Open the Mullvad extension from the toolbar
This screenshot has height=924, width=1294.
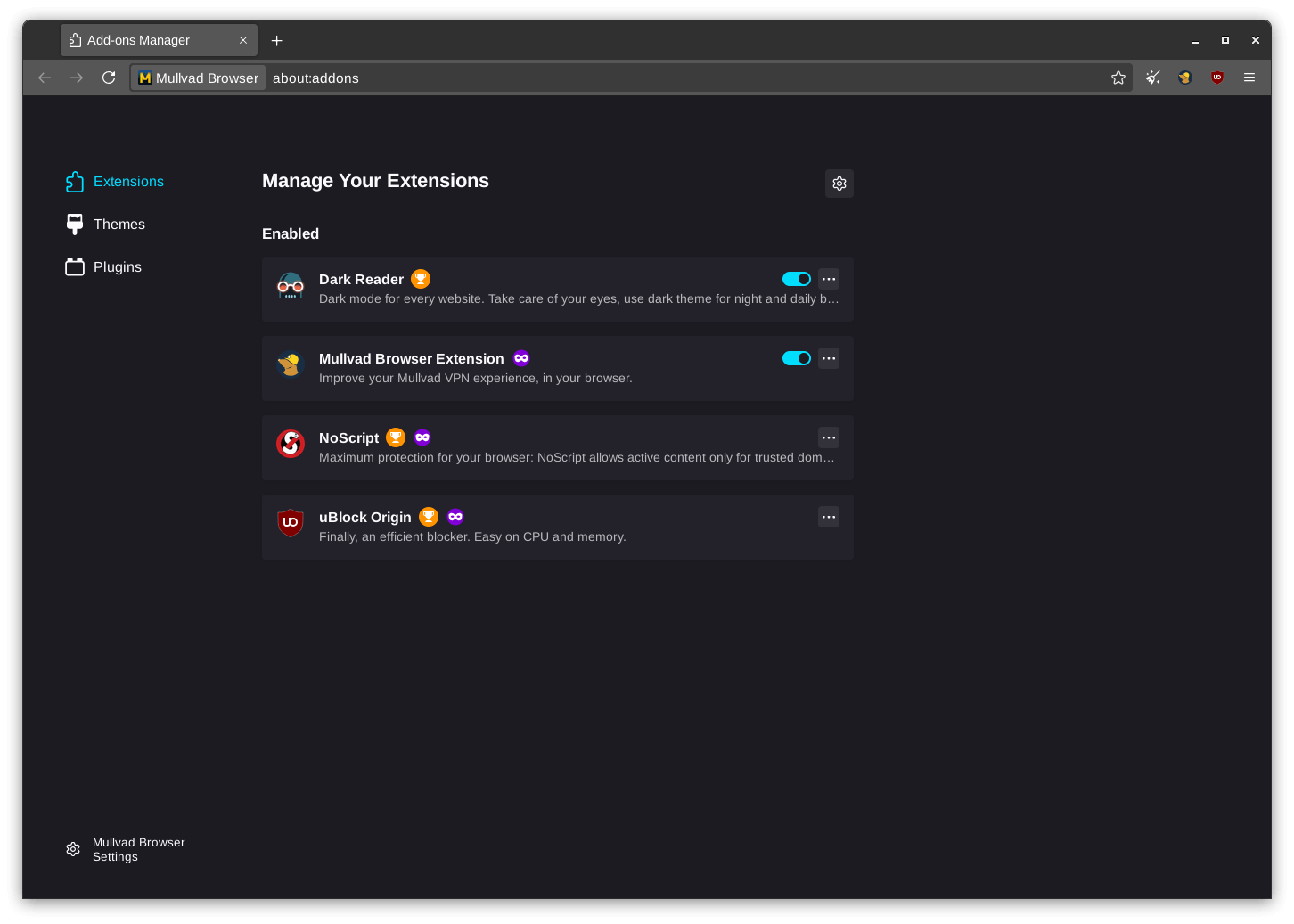click(1184, 78)
